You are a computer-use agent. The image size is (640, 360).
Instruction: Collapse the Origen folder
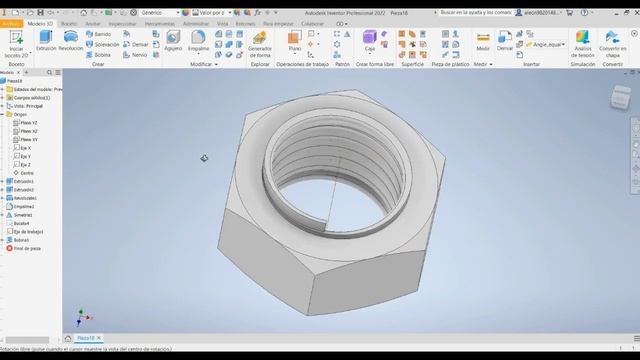pos(2,114)
